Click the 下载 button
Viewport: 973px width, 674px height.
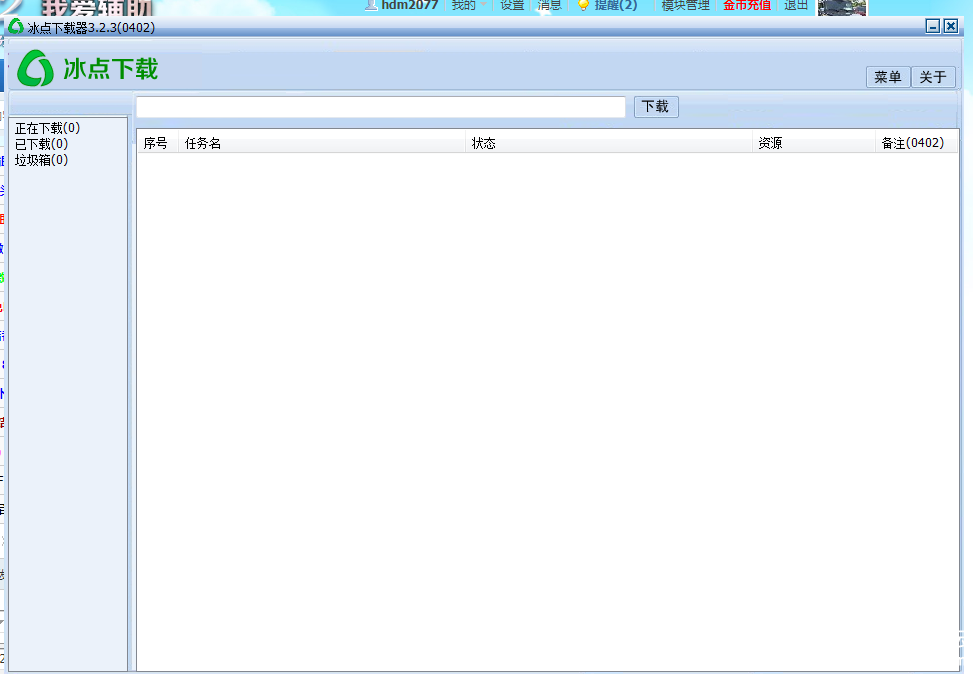(656, 107)
